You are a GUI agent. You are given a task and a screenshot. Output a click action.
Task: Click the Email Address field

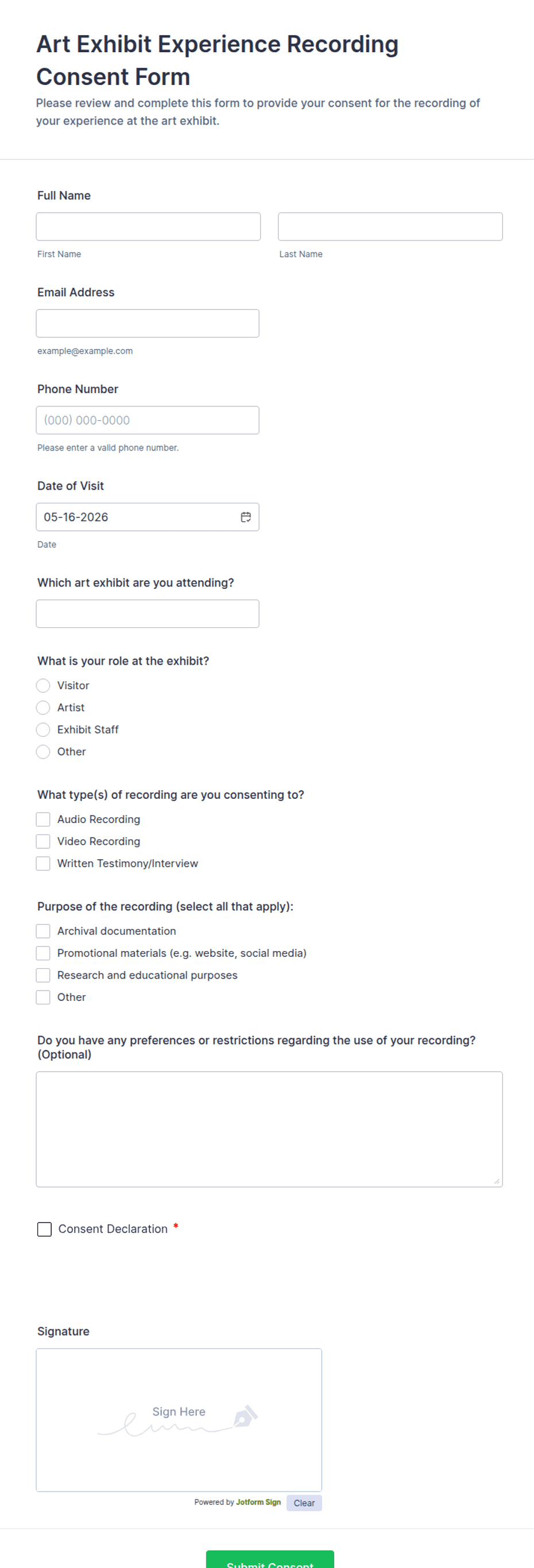pyautogui.click(x=148, y=323)
